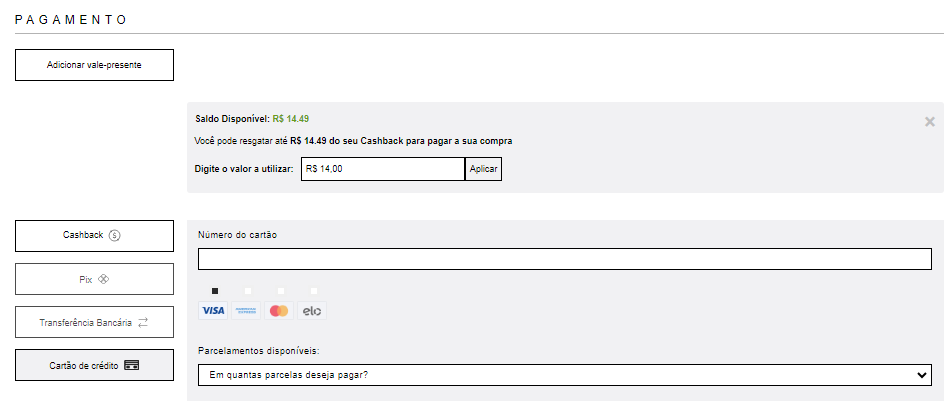Click the transfer arrows icon beside Transferência Bancária

pos(143,322)
